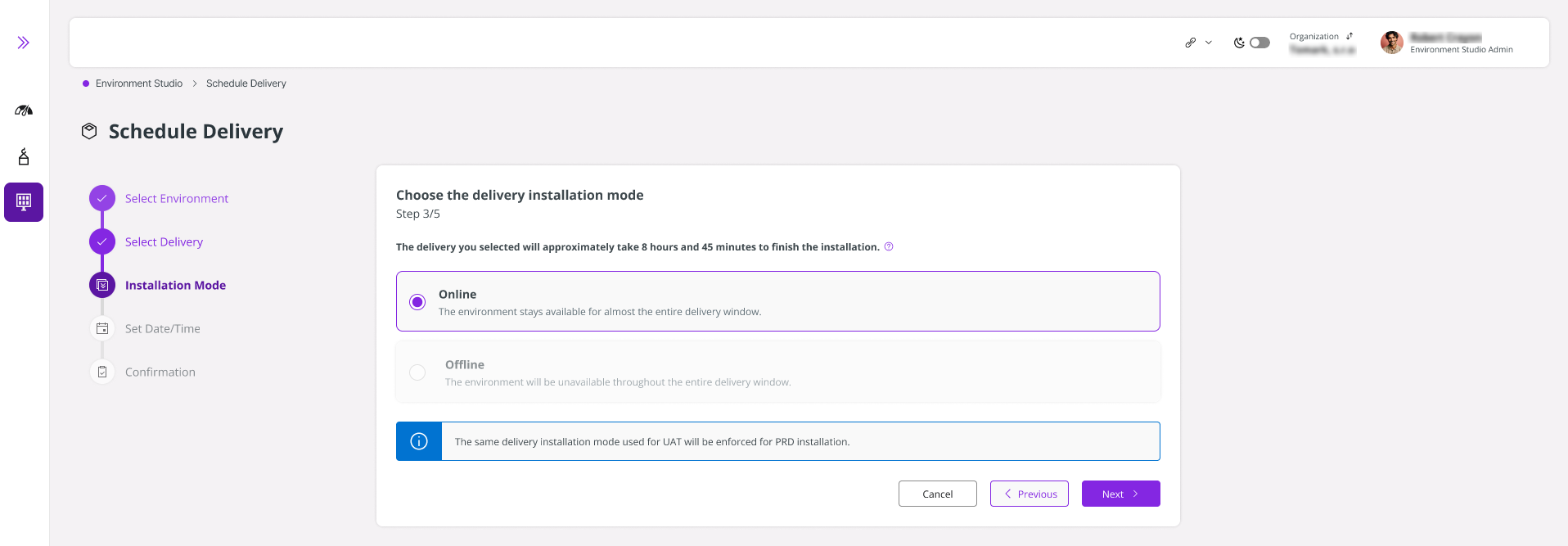Click the moon dark mode icon
Viewport: 1568px width, 546px height.
click(x=1239, y=43)
